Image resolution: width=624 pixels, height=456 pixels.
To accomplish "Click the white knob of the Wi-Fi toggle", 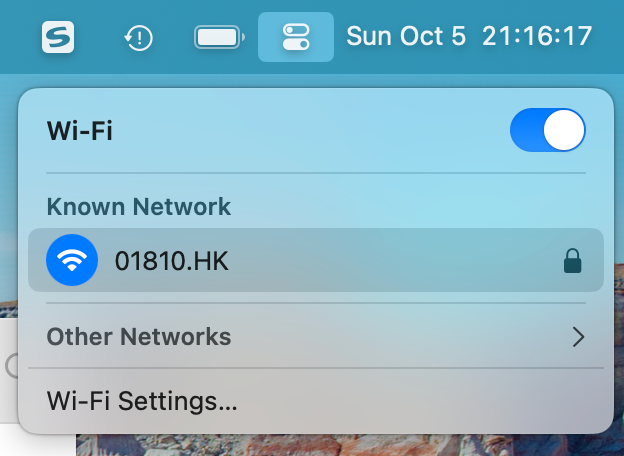I will coord(564,130).
